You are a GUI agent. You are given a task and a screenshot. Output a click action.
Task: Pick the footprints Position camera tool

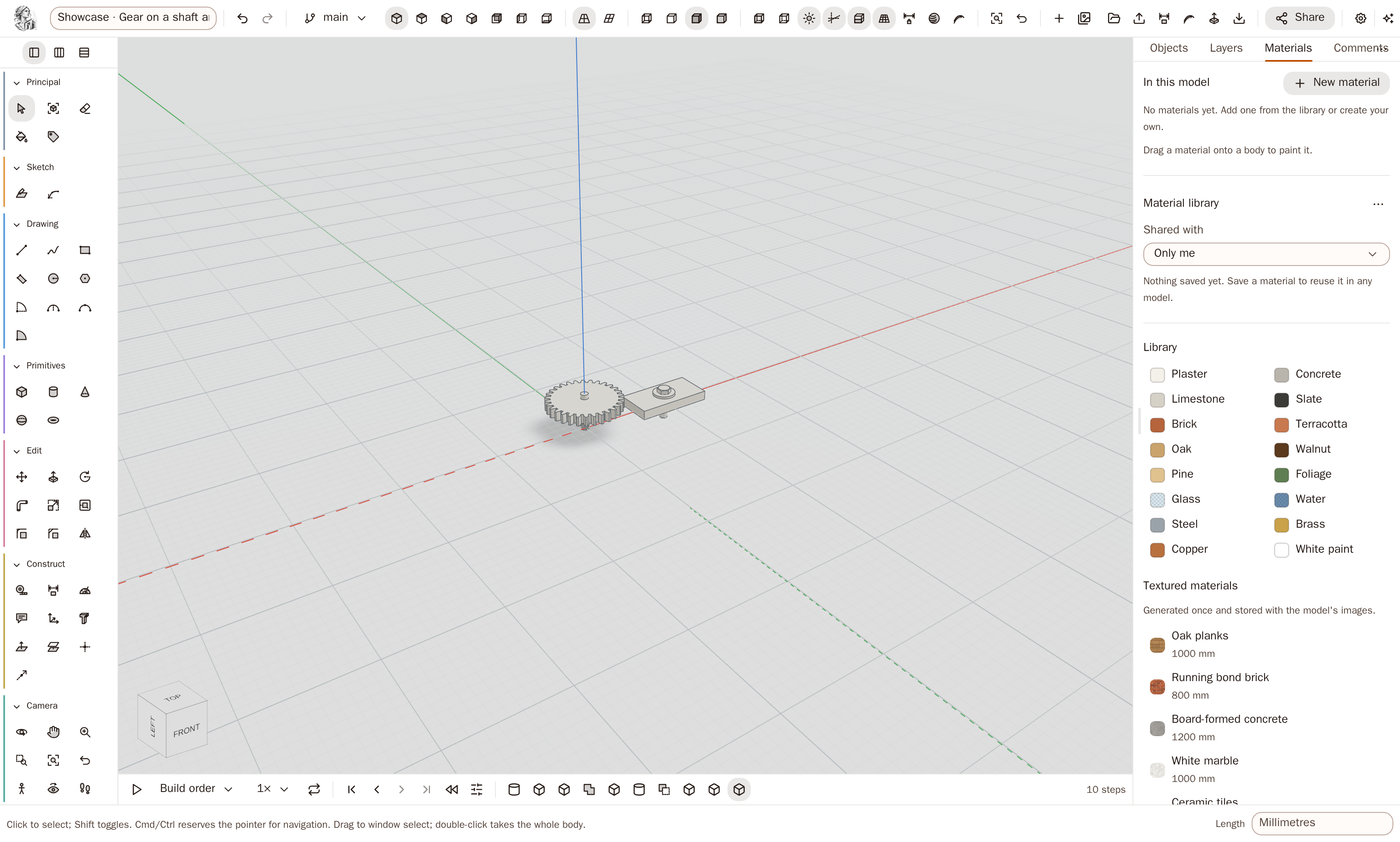point(85,789)
